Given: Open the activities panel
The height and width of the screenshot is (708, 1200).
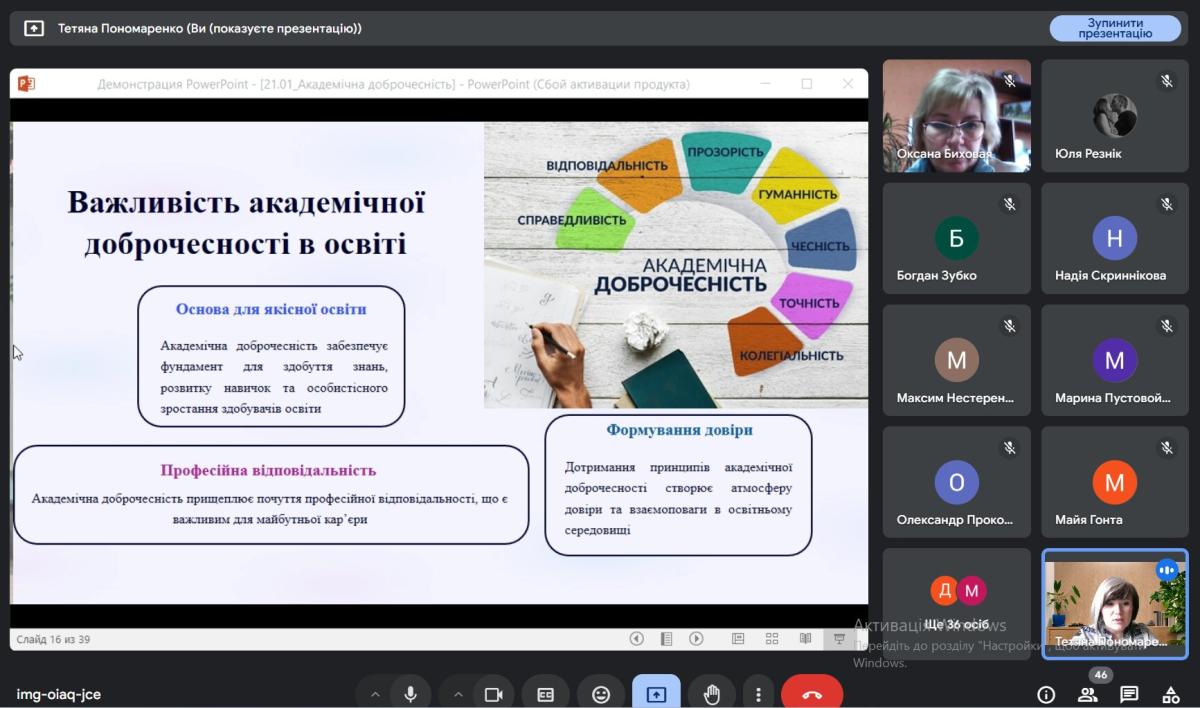Looking at the screenshot, I should click(1170, 694).
